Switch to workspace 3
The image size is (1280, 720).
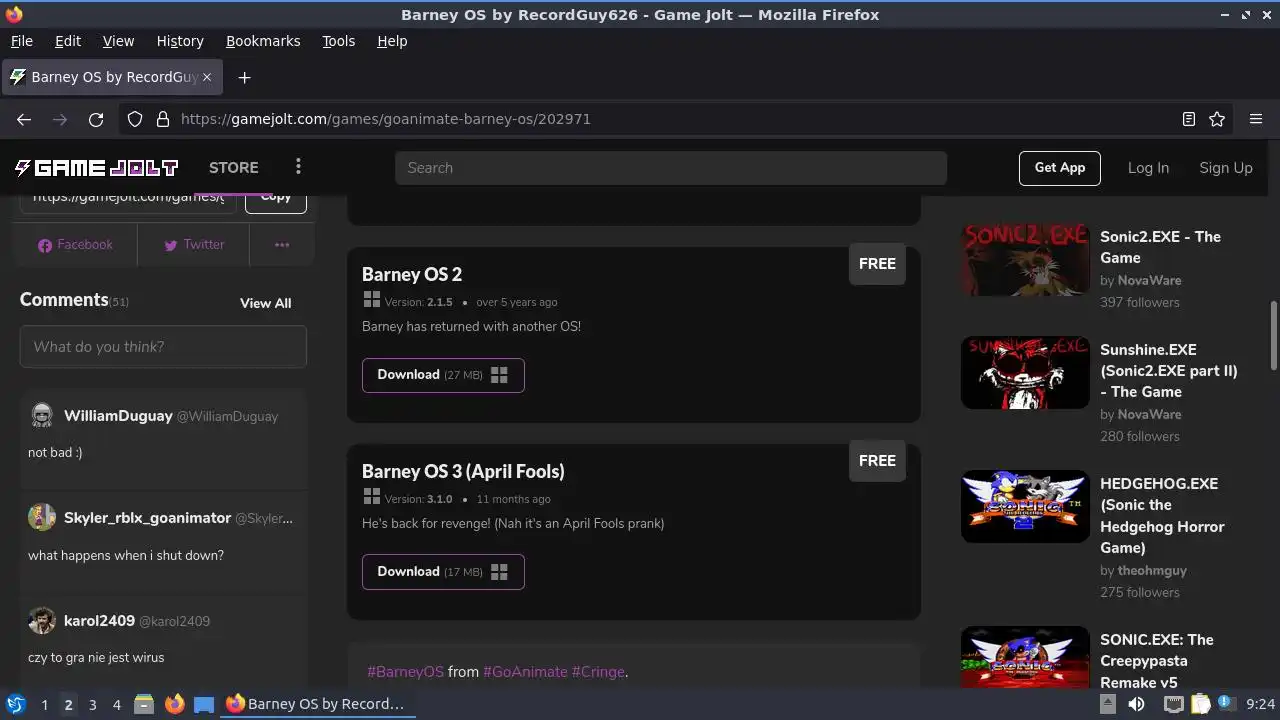tap(92, 704)
